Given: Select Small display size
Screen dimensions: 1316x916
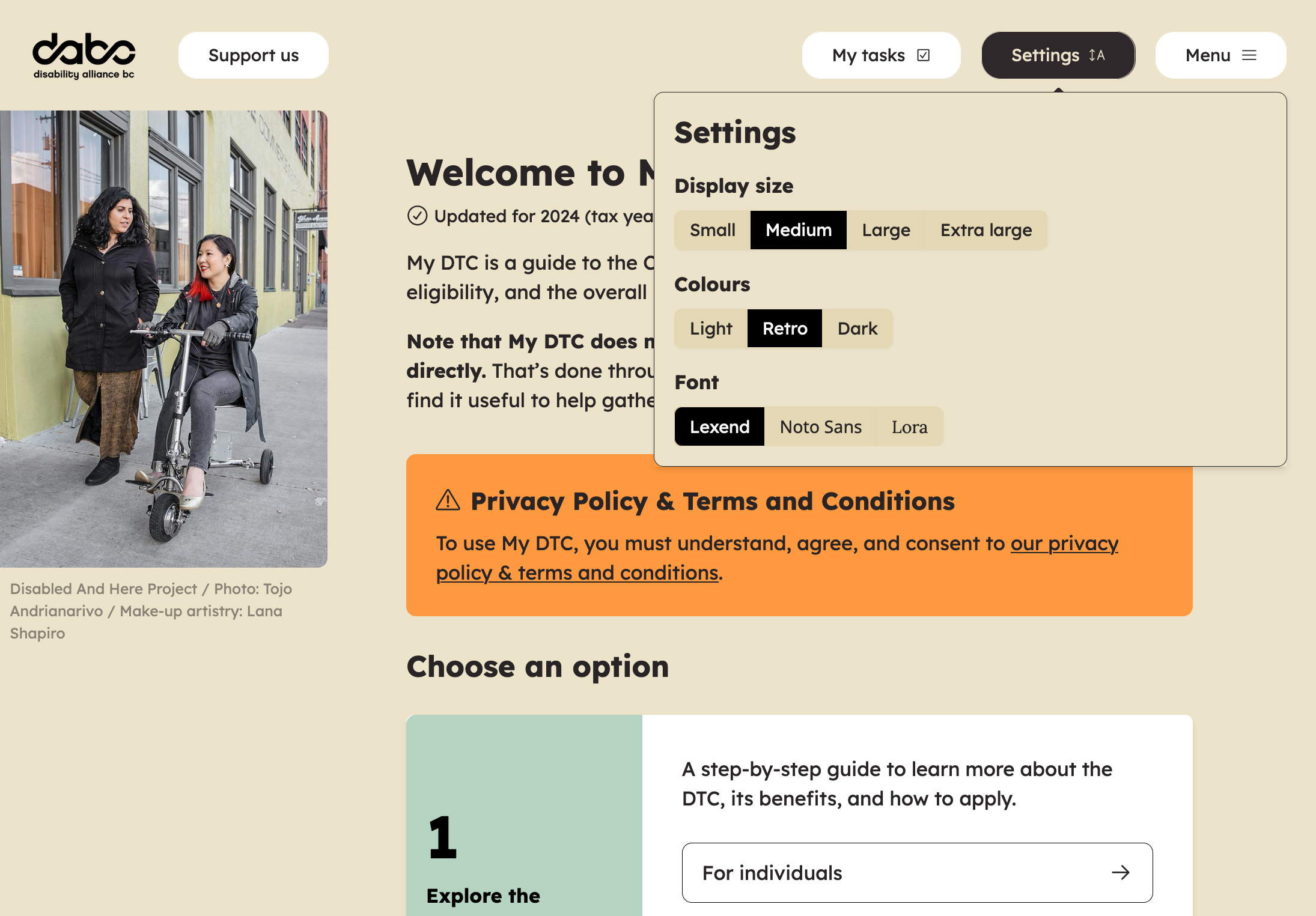Looking at the screenshot, I should click(x=712, y=230).
